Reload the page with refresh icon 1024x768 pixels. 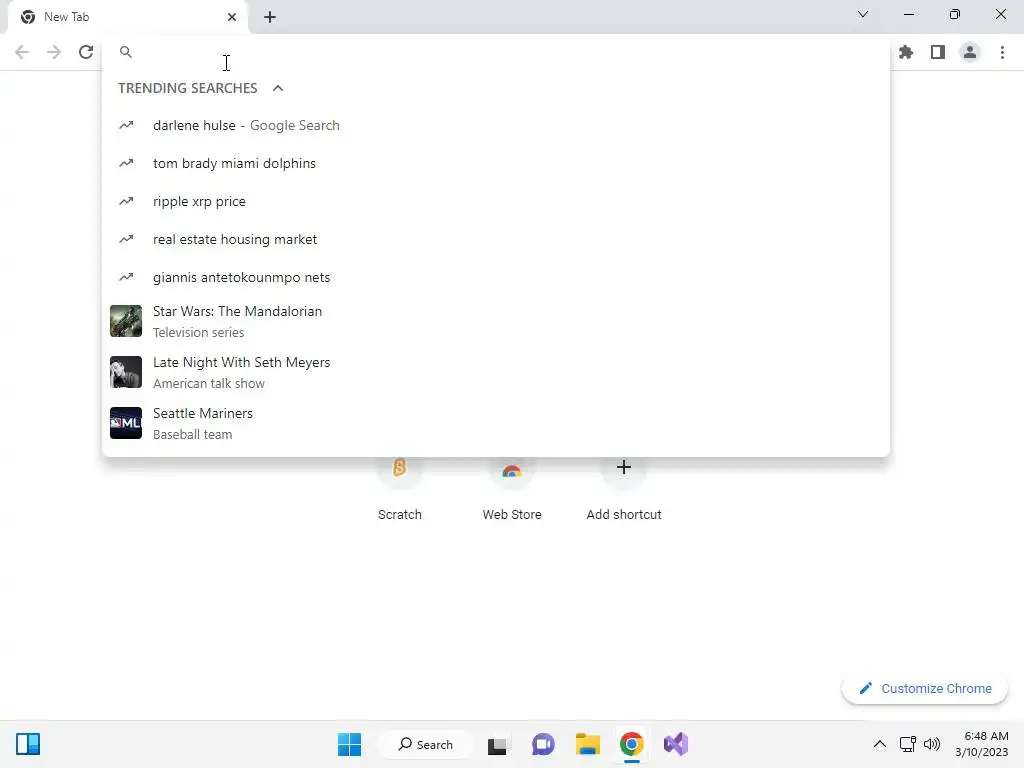(86, 52)
